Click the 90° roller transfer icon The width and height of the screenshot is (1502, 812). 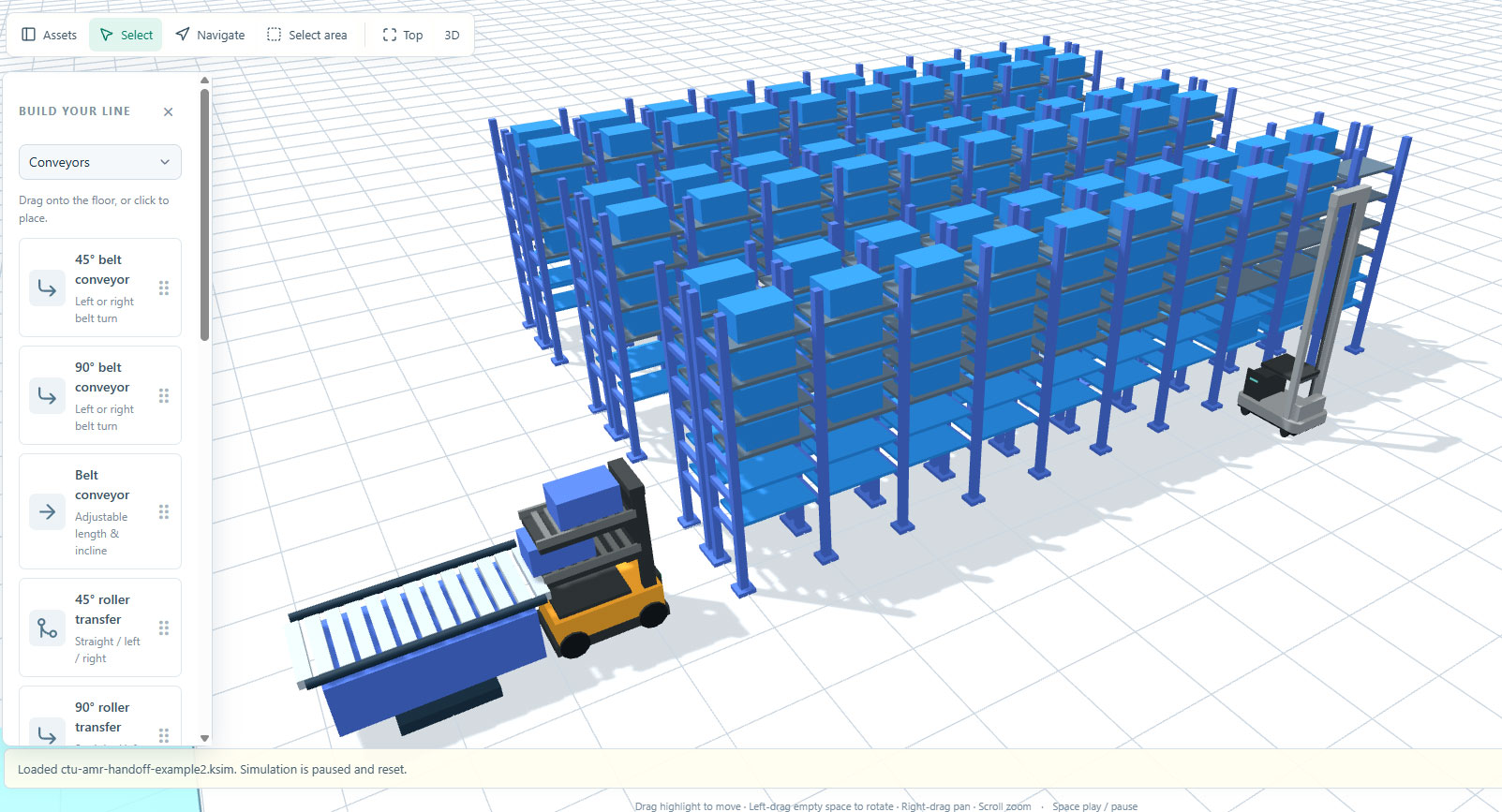(x=47, y=734)
